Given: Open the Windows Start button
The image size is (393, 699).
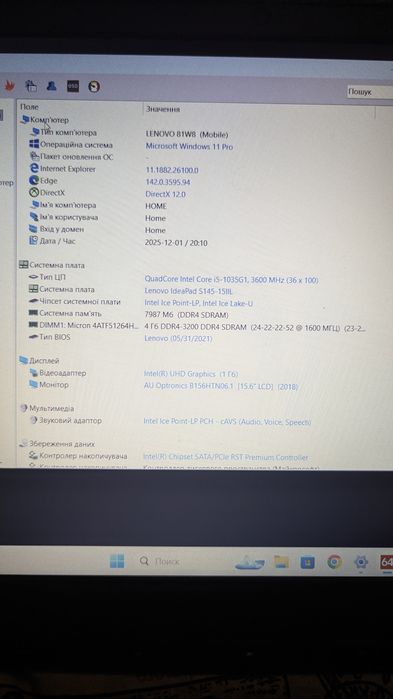Looking at the screenshot, I should coord(117,561).
